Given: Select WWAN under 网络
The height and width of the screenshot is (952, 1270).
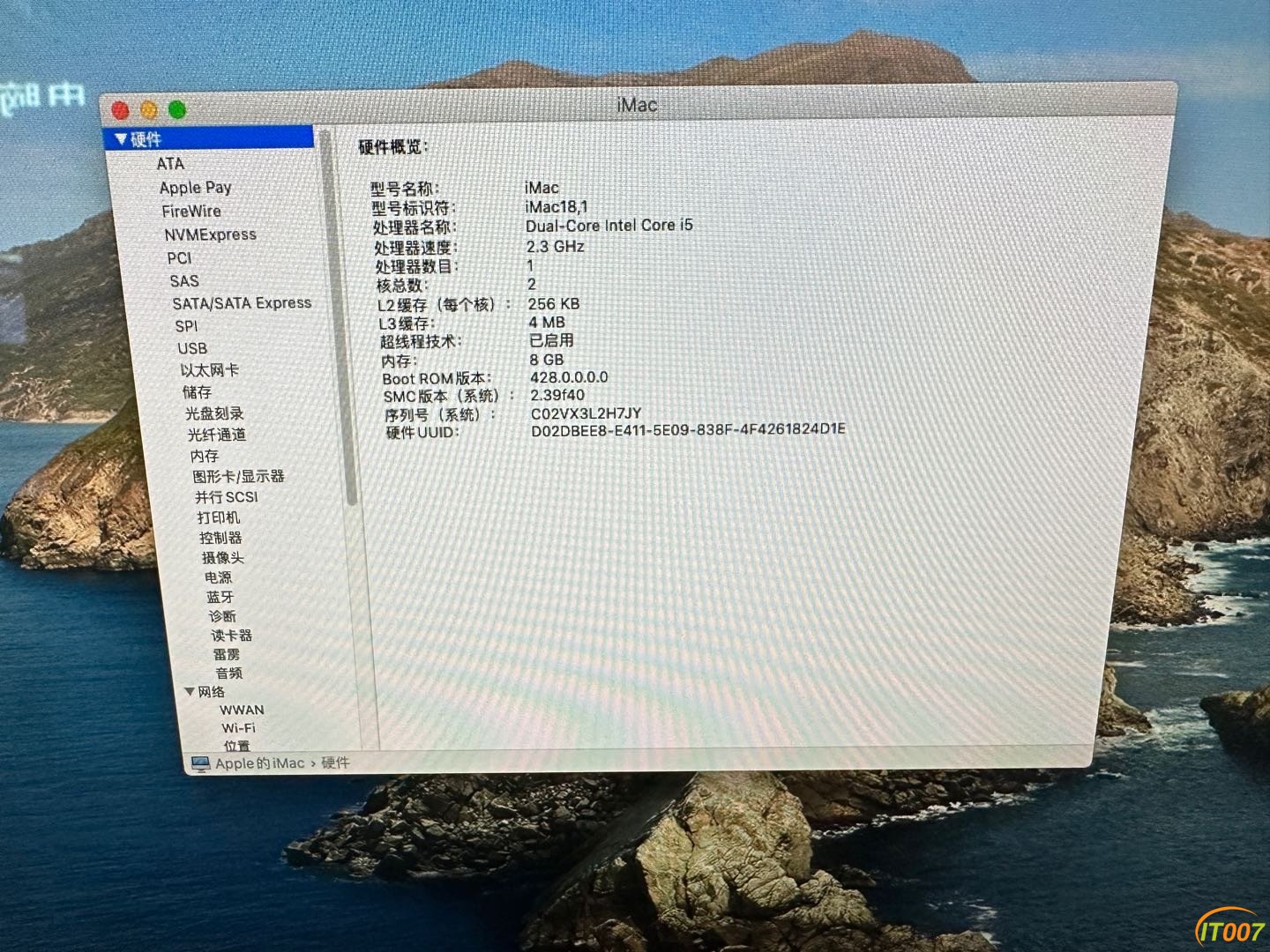Looking at the screenshot, I should coord(242,710).
